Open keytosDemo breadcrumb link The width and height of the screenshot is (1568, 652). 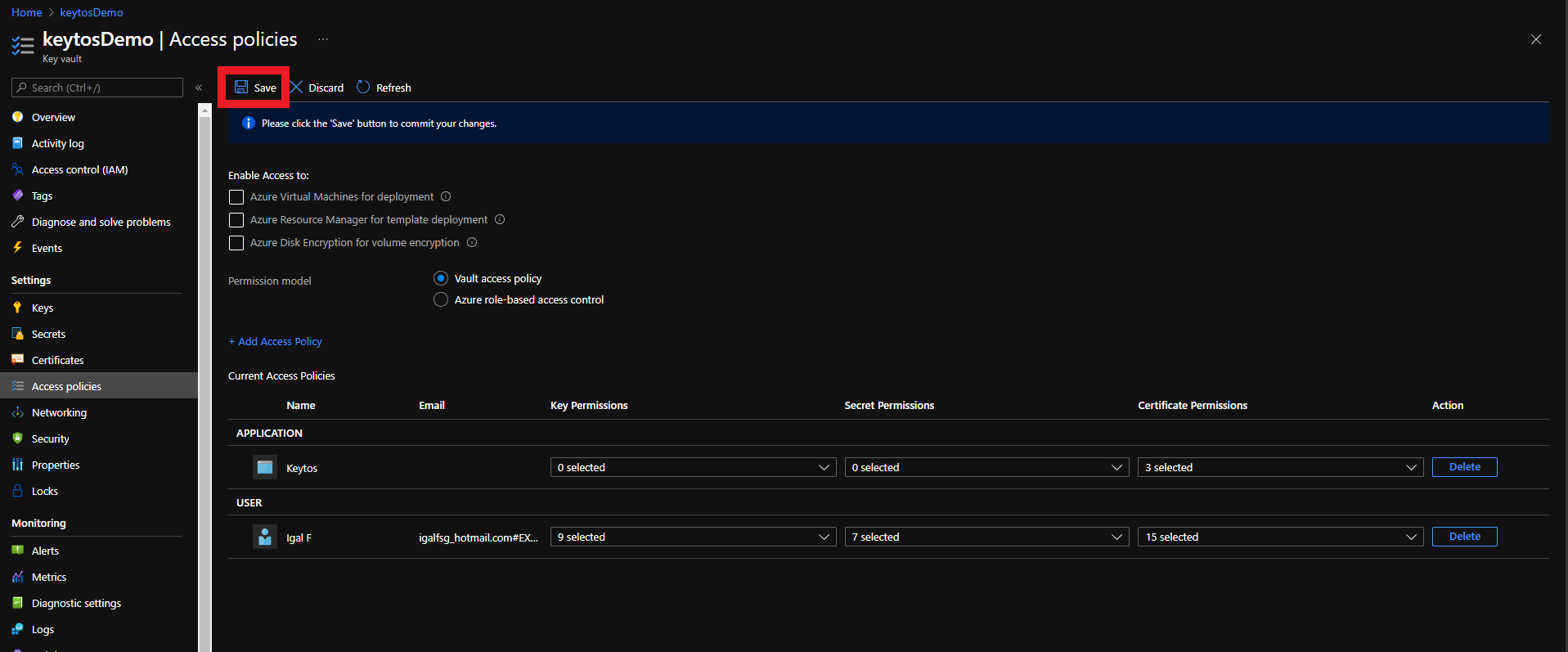tap(92, 12)
